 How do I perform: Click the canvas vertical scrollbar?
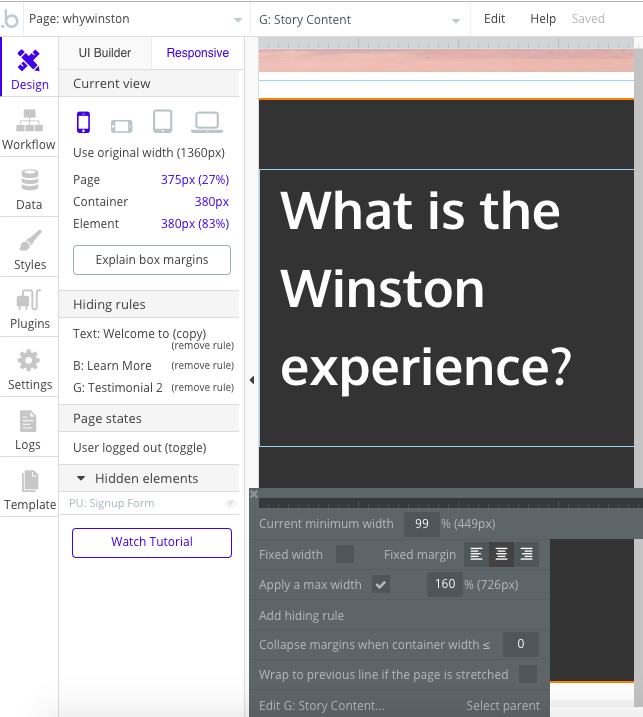638,380
